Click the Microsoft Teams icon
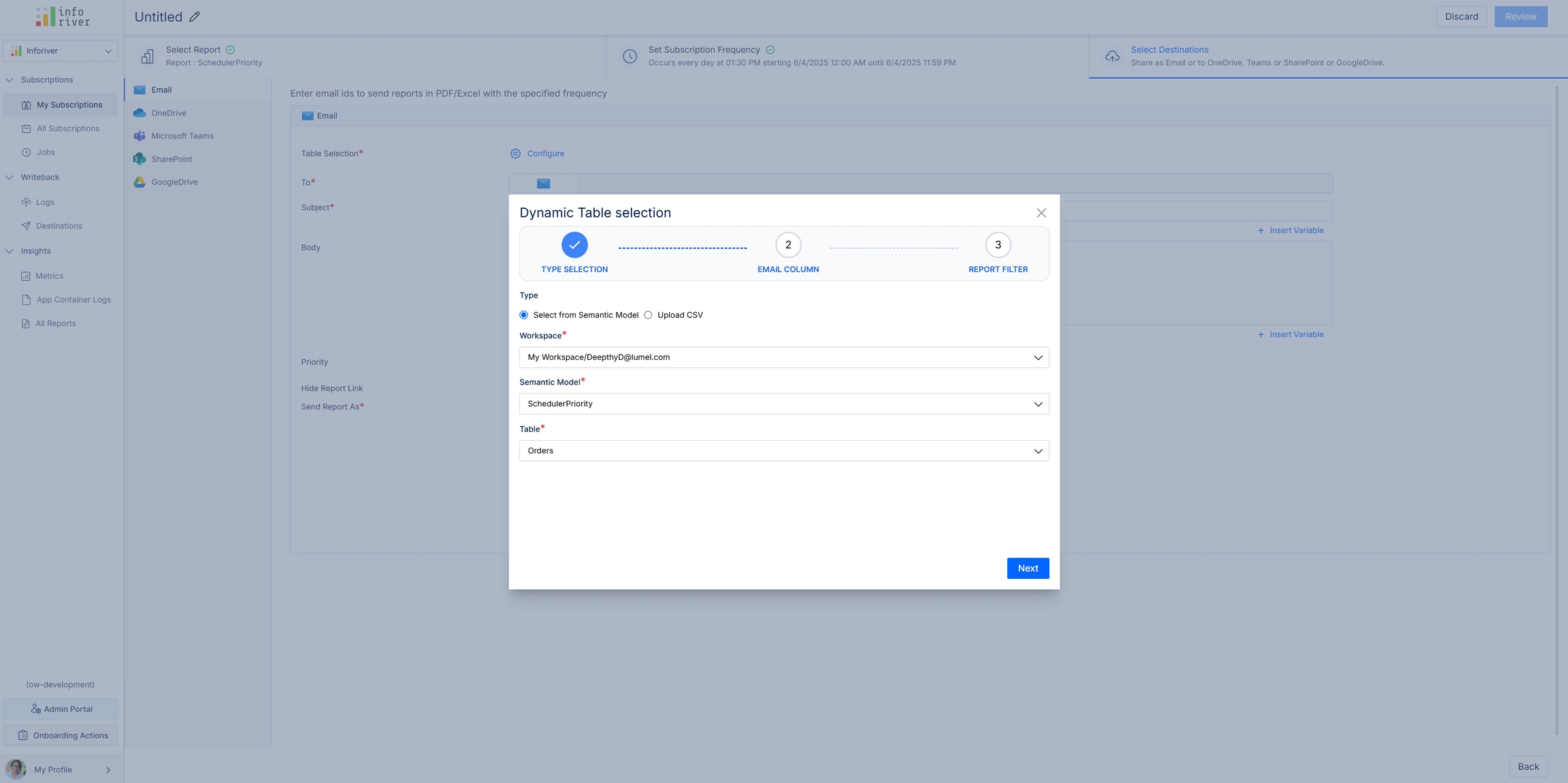This screenshot has height=783, width=1568. (x=140, y=136)
